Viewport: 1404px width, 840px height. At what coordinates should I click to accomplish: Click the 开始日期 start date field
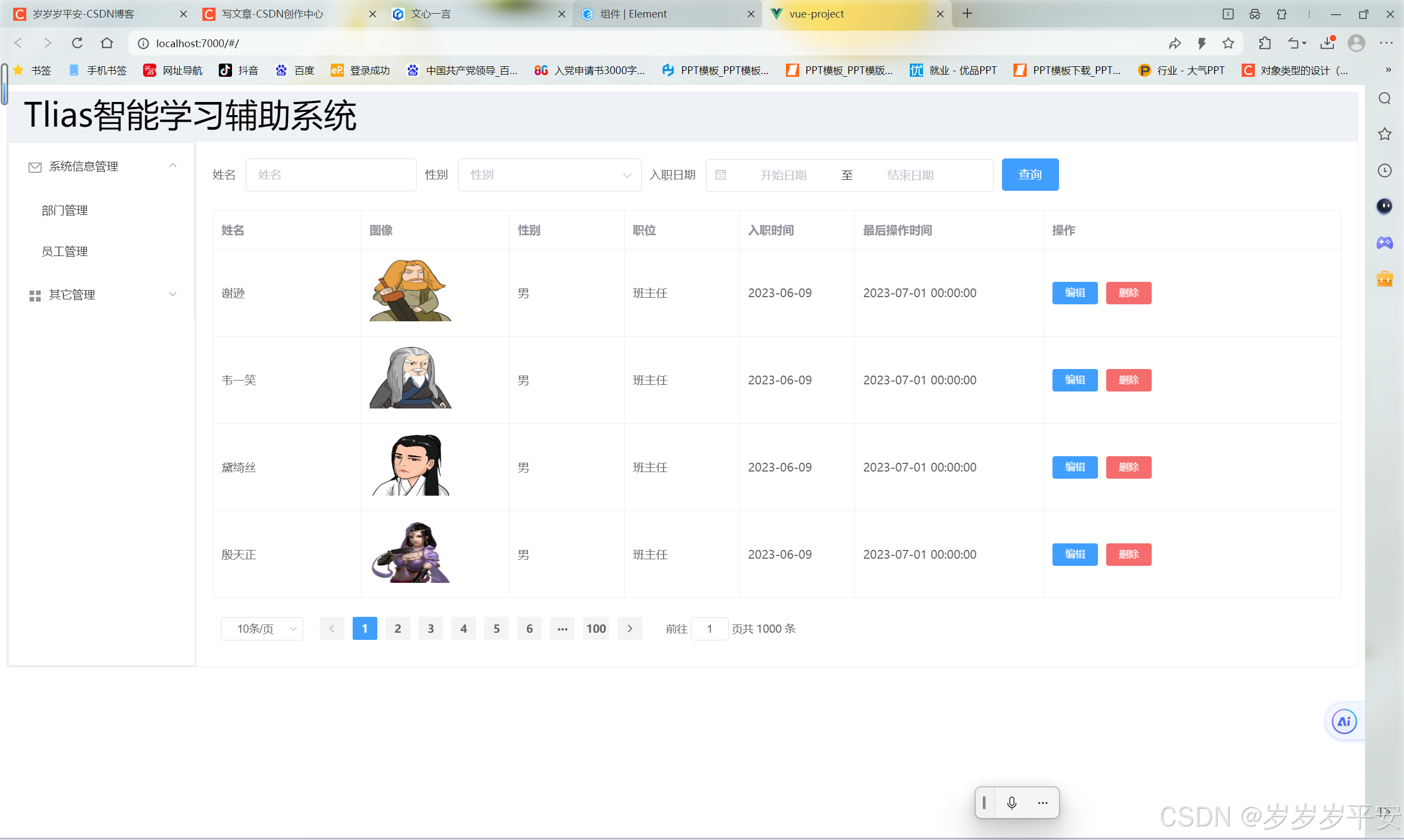(x=783, y=175)
